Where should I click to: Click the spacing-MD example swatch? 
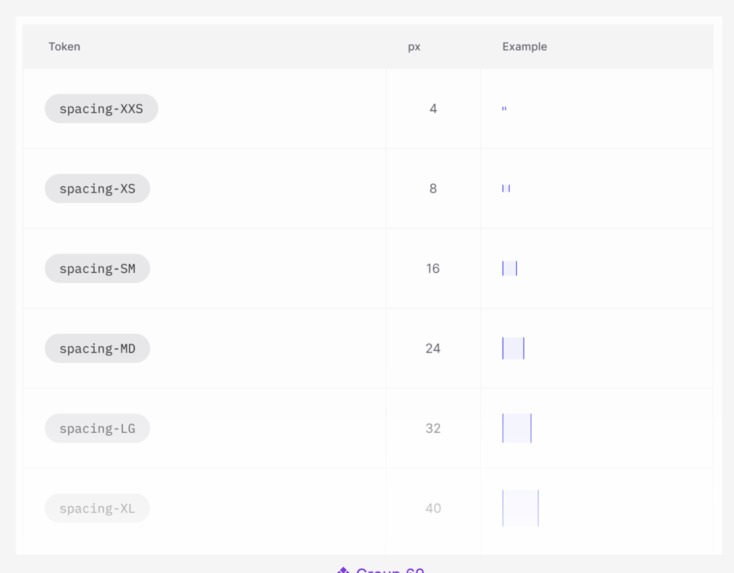(514, 348)
